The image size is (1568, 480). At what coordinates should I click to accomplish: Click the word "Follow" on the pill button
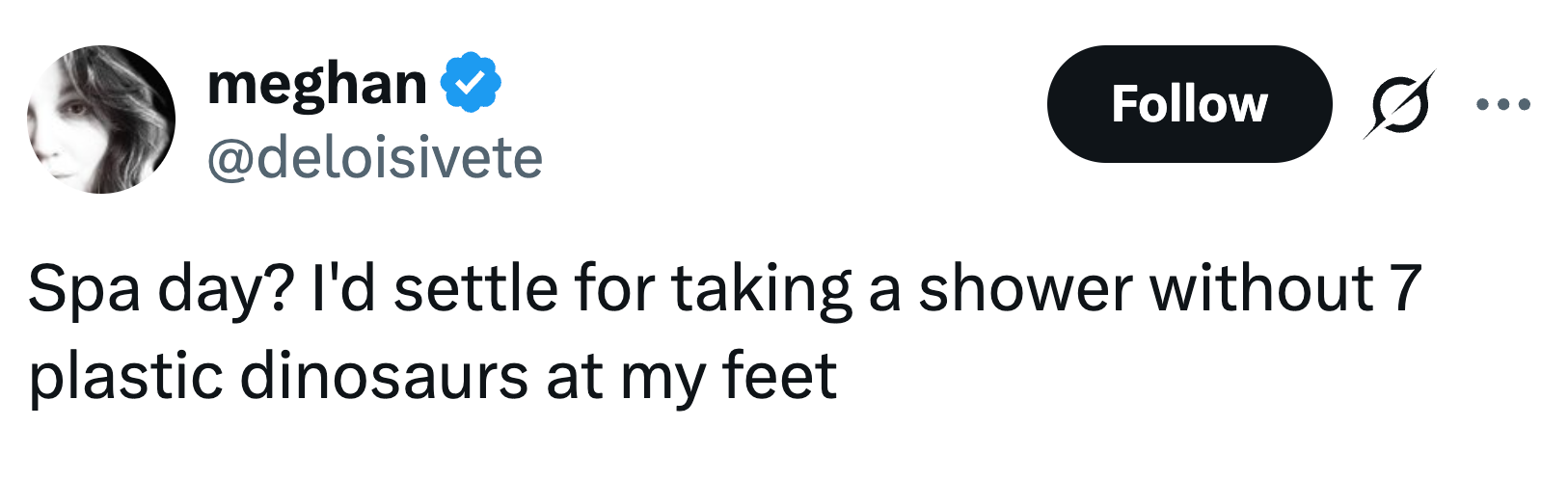coord(1188,104)
